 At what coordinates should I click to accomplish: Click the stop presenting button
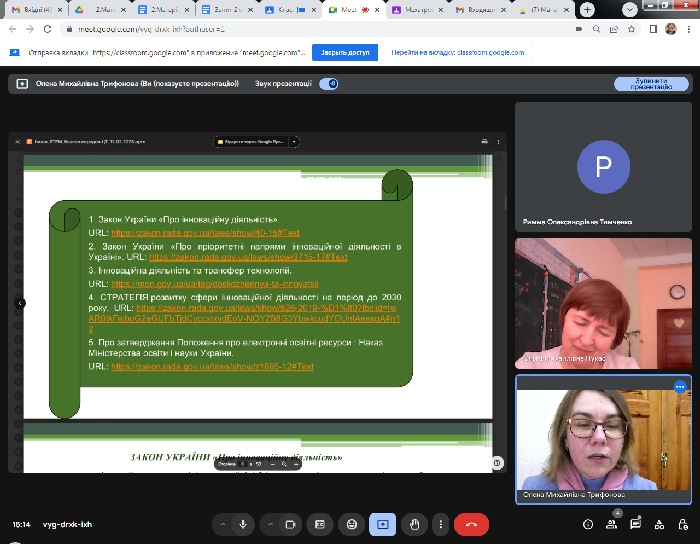click(651, 84)
